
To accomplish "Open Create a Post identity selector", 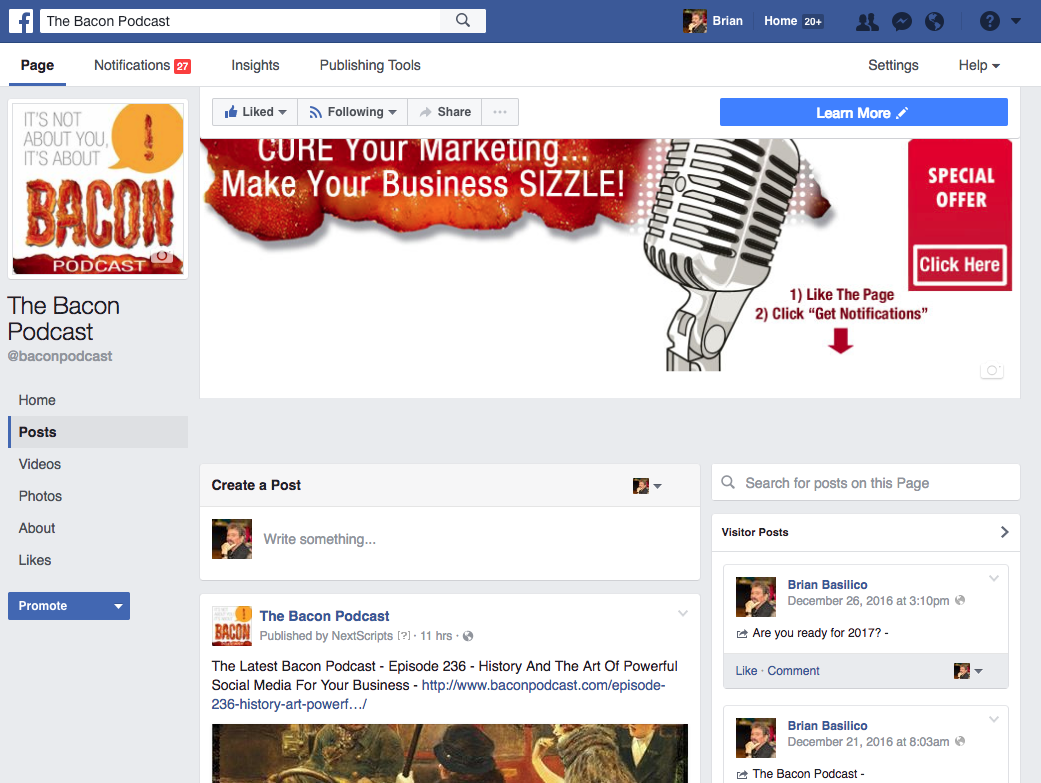I will pos(647,485).
